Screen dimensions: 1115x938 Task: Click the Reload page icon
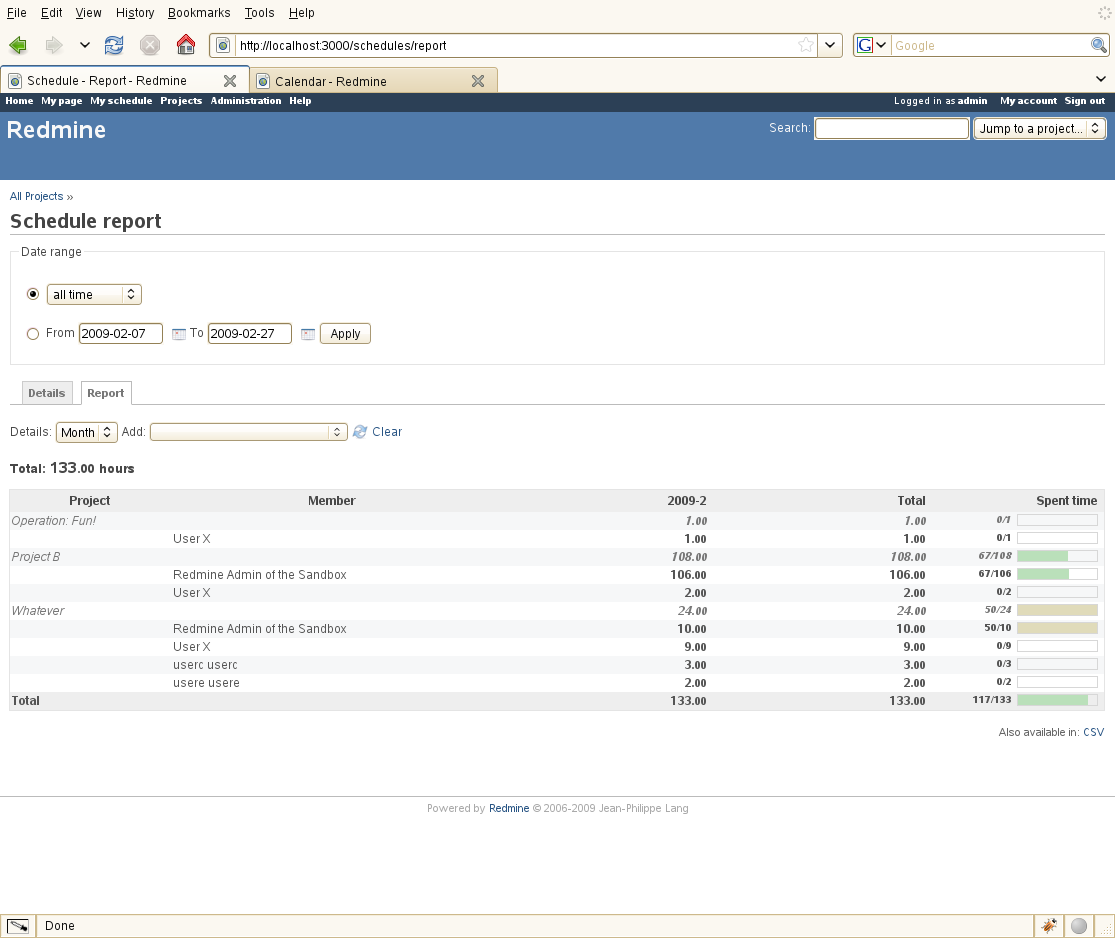114,46
